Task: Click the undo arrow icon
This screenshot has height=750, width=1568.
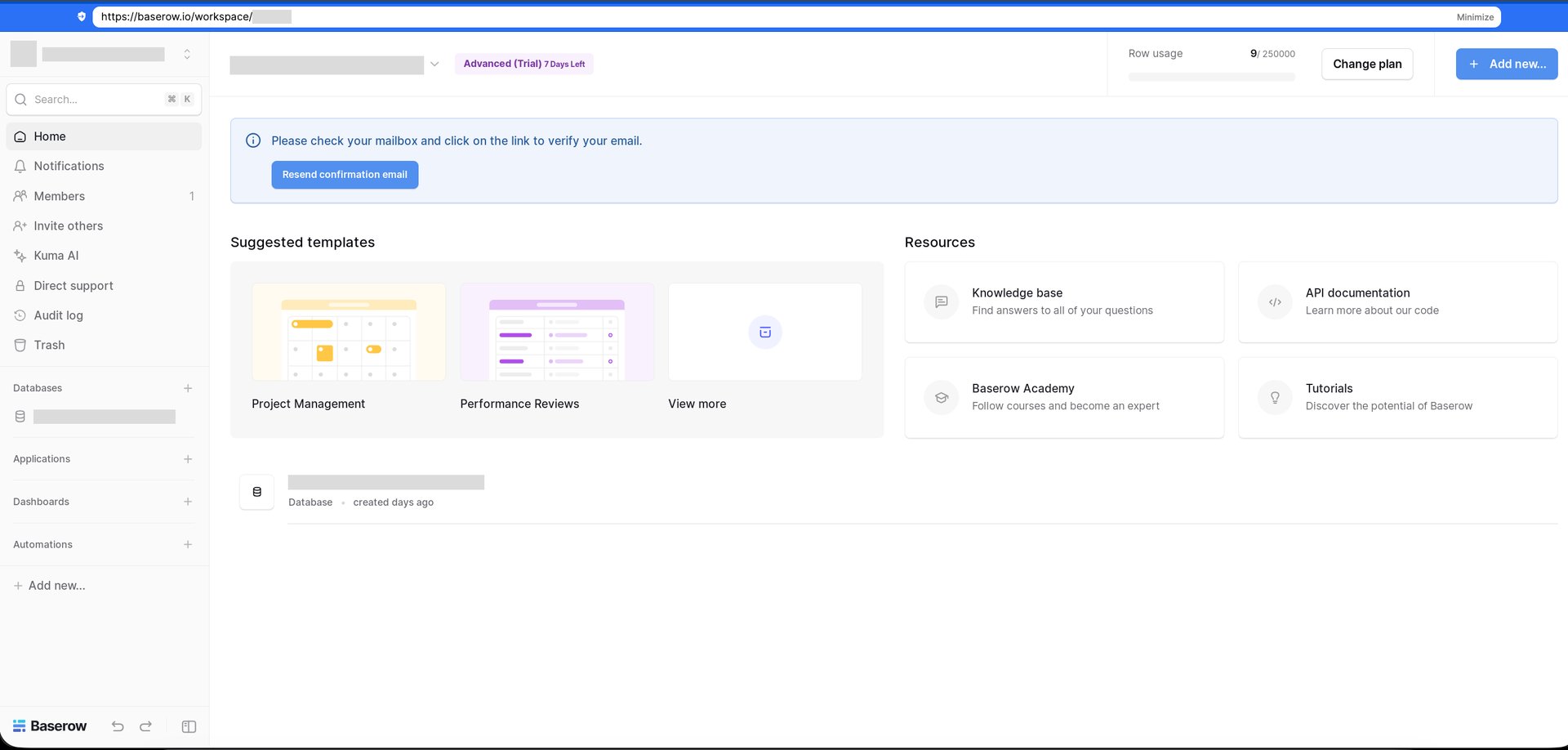Action: (118, 726)
